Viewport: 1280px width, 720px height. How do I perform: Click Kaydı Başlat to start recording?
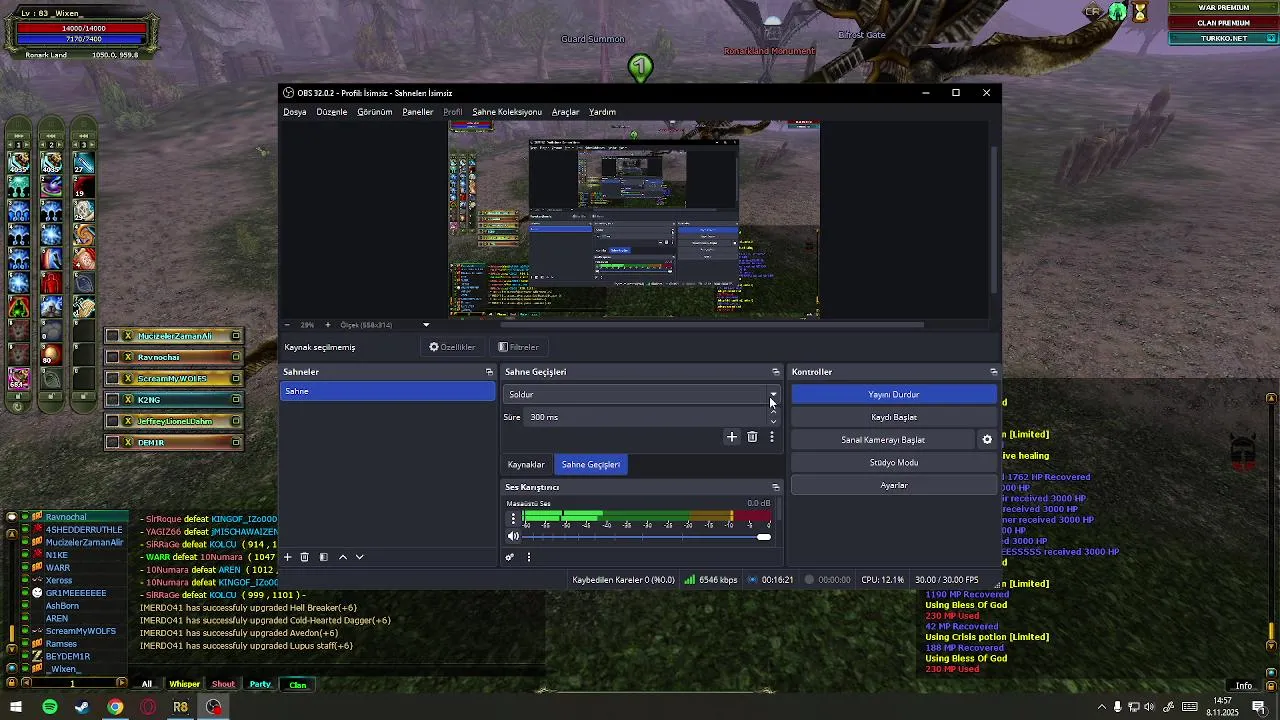(x=894, y=417)
